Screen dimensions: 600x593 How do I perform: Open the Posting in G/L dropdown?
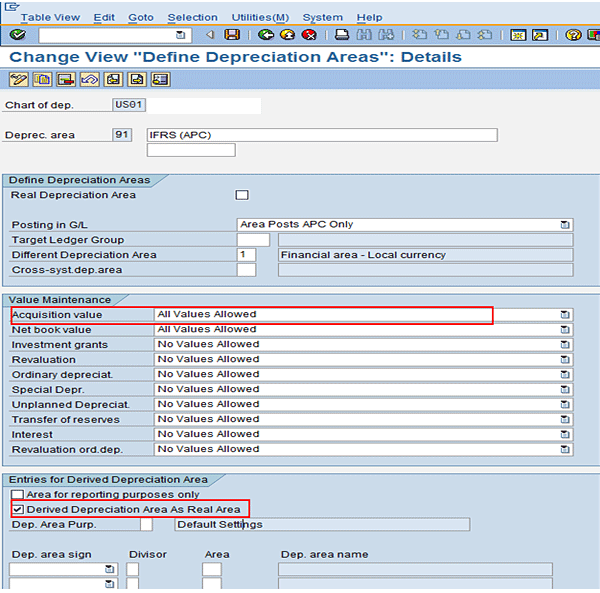[565, 225]
